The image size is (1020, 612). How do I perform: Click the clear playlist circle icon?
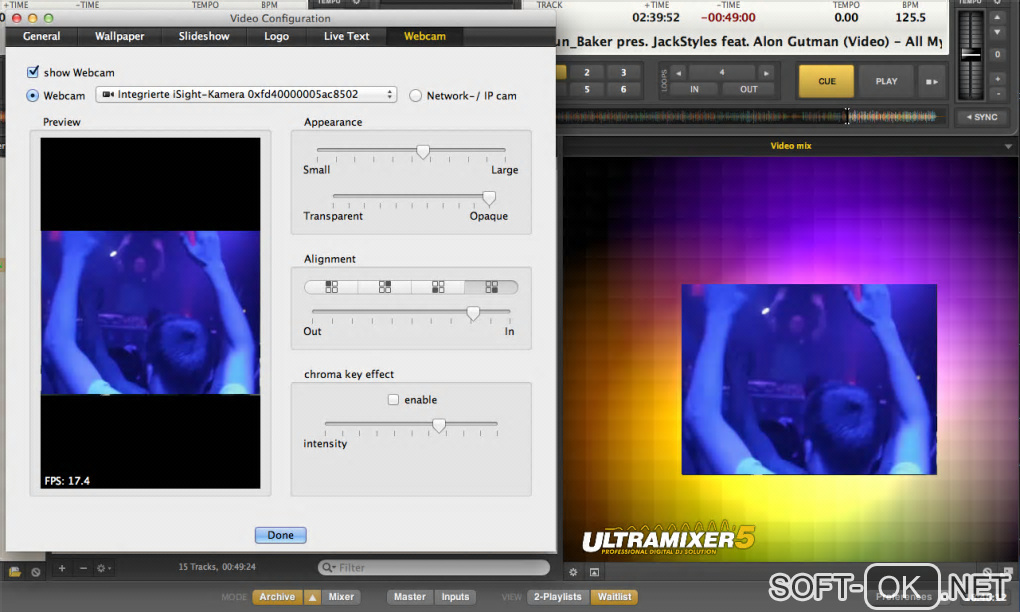[36, 572]
